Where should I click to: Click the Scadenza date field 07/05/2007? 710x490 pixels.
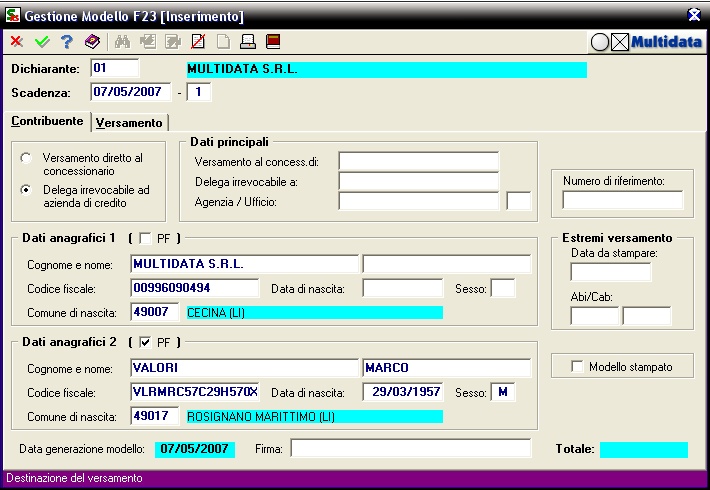tap(131, 92)
